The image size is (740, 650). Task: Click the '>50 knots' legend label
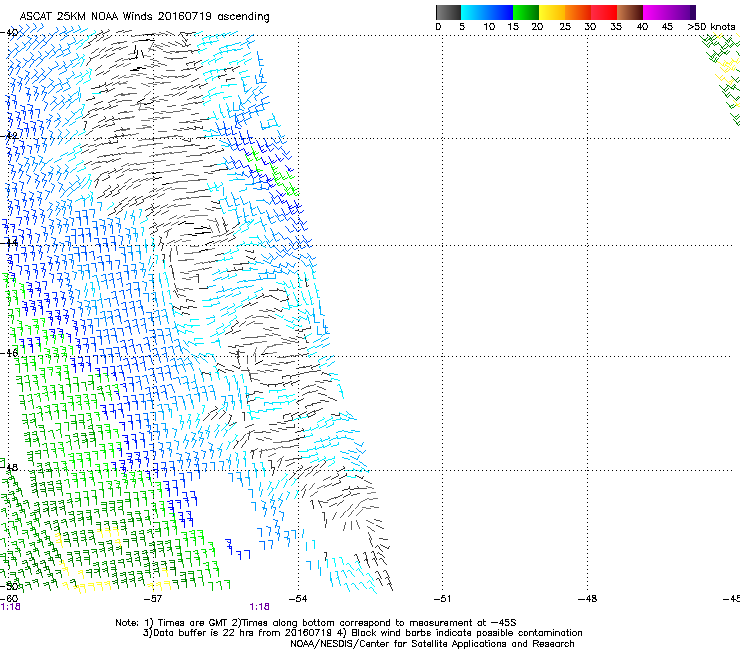(x=711, y=27)
